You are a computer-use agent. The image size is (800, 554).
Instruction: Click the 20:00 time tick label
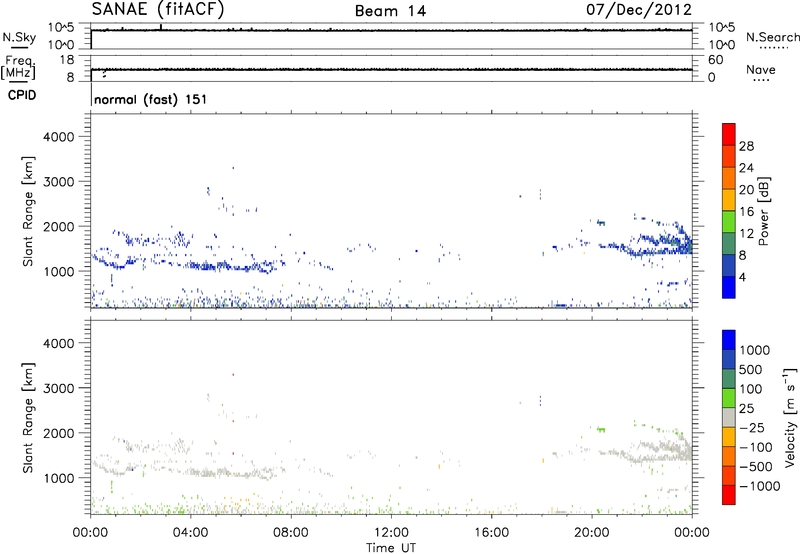pyautogui.click(x=591, y=533)
